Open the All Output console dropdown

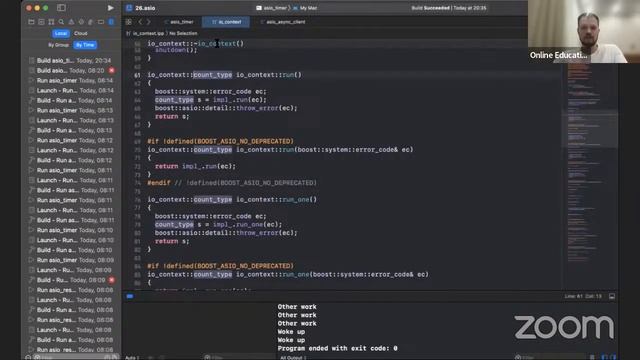pos(293,358)
